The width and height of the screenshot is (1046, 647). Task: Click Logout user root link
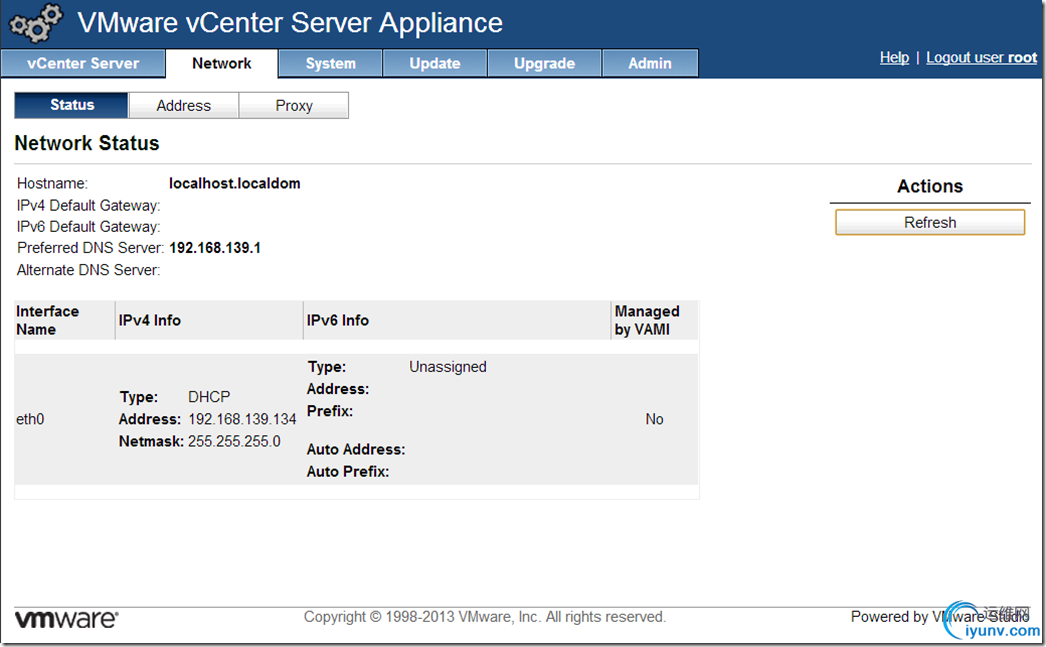981,58
